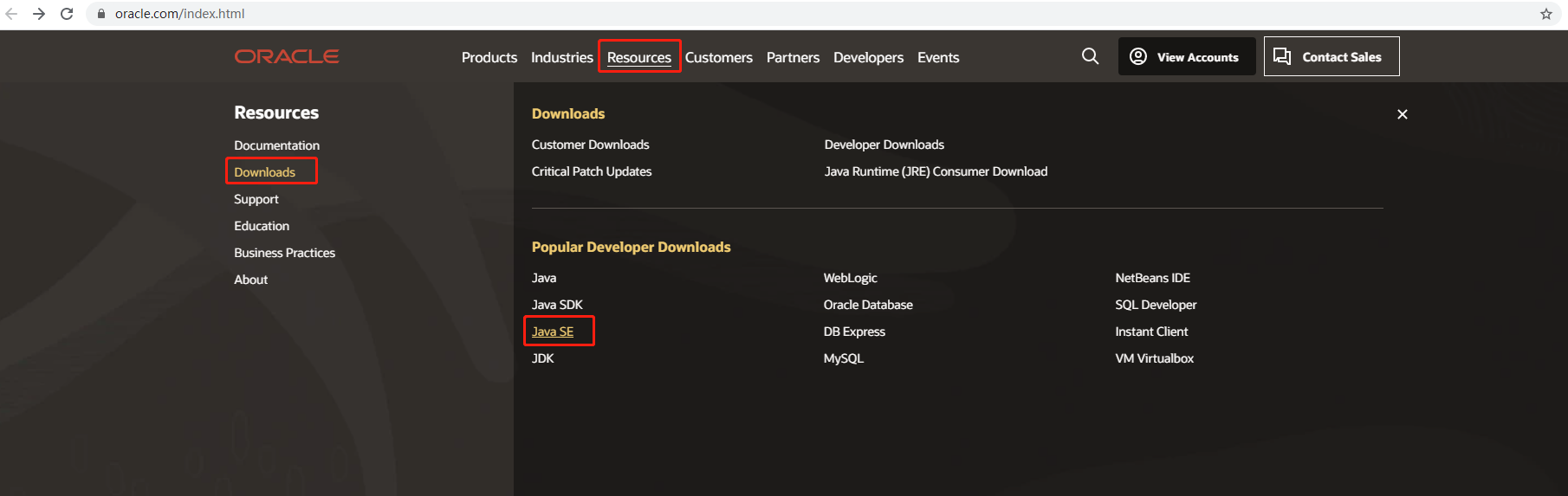1568x496 pixels.
Task: Click the SQL Developer link
Action: pyautogui.click(x=1156, y=305)
